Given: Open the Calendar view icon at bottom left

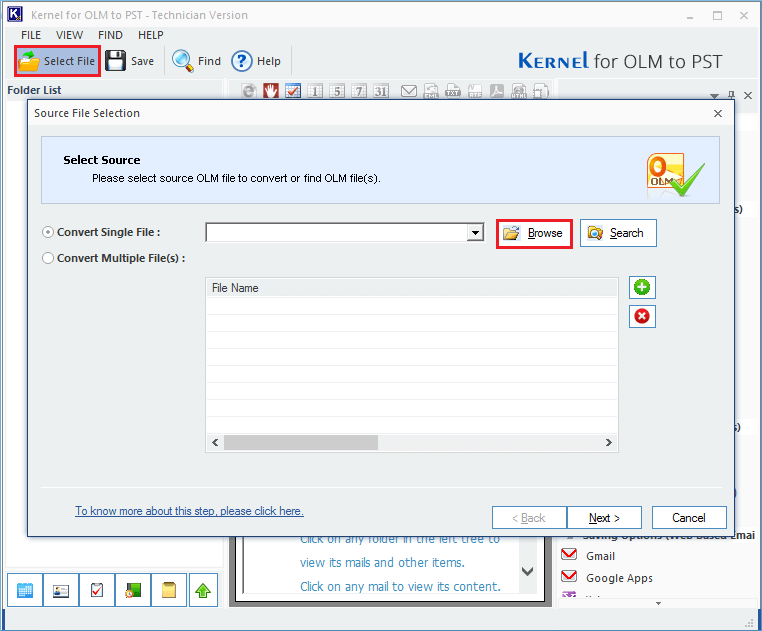Looking at the screenshot, I should coord(25,590).
